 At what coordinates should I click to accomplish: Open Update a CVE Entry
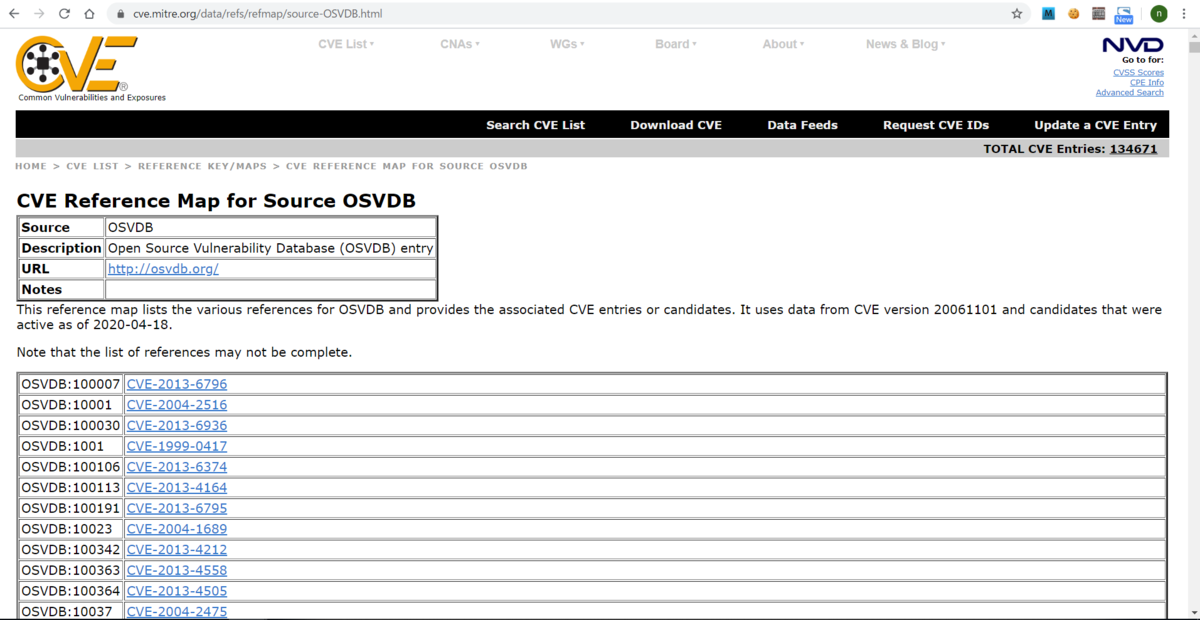(x=1095, y=125)
